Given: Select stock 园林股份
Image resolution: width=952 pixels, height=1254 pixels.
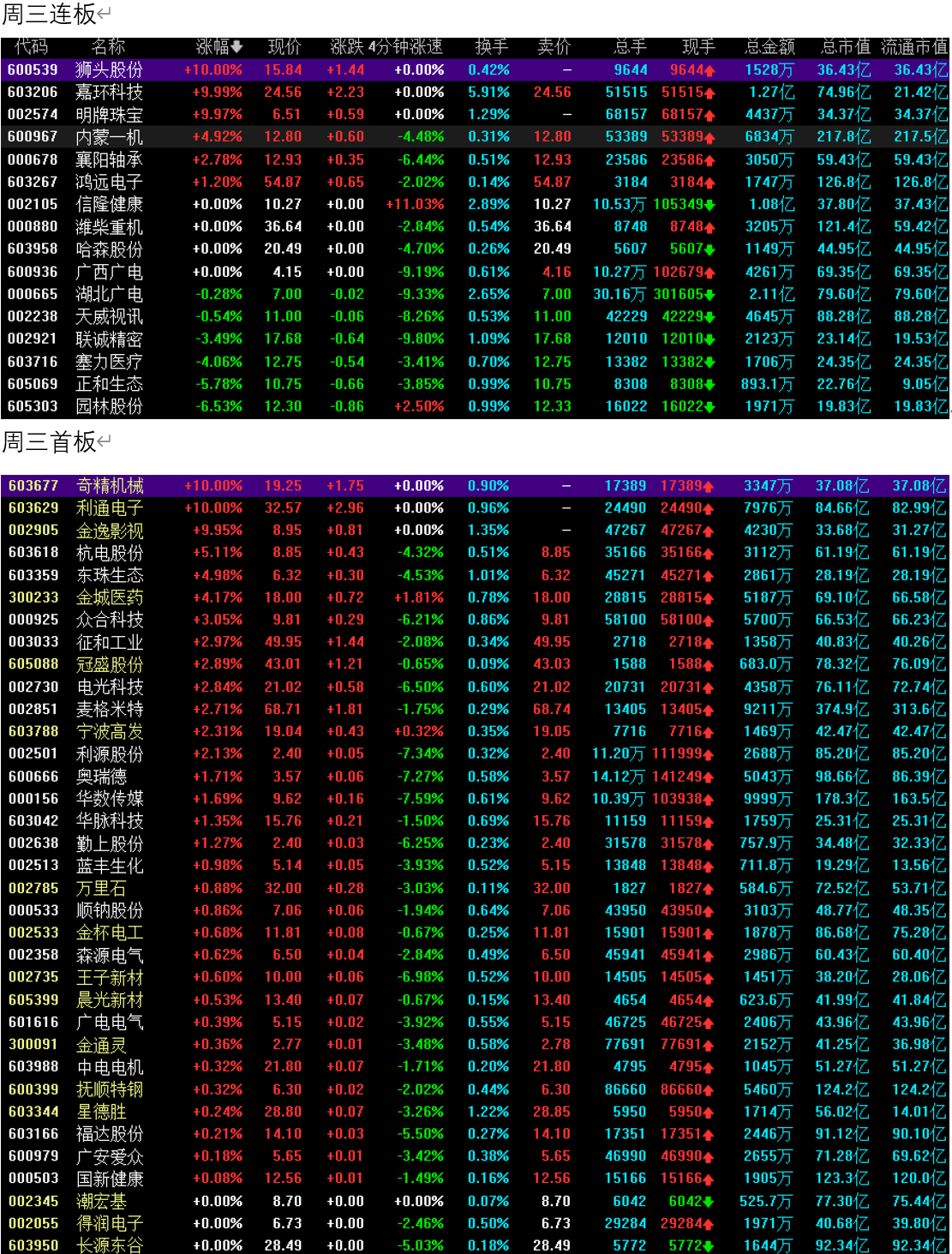Looking at the screenshot, I should click(x=109, y=406).
